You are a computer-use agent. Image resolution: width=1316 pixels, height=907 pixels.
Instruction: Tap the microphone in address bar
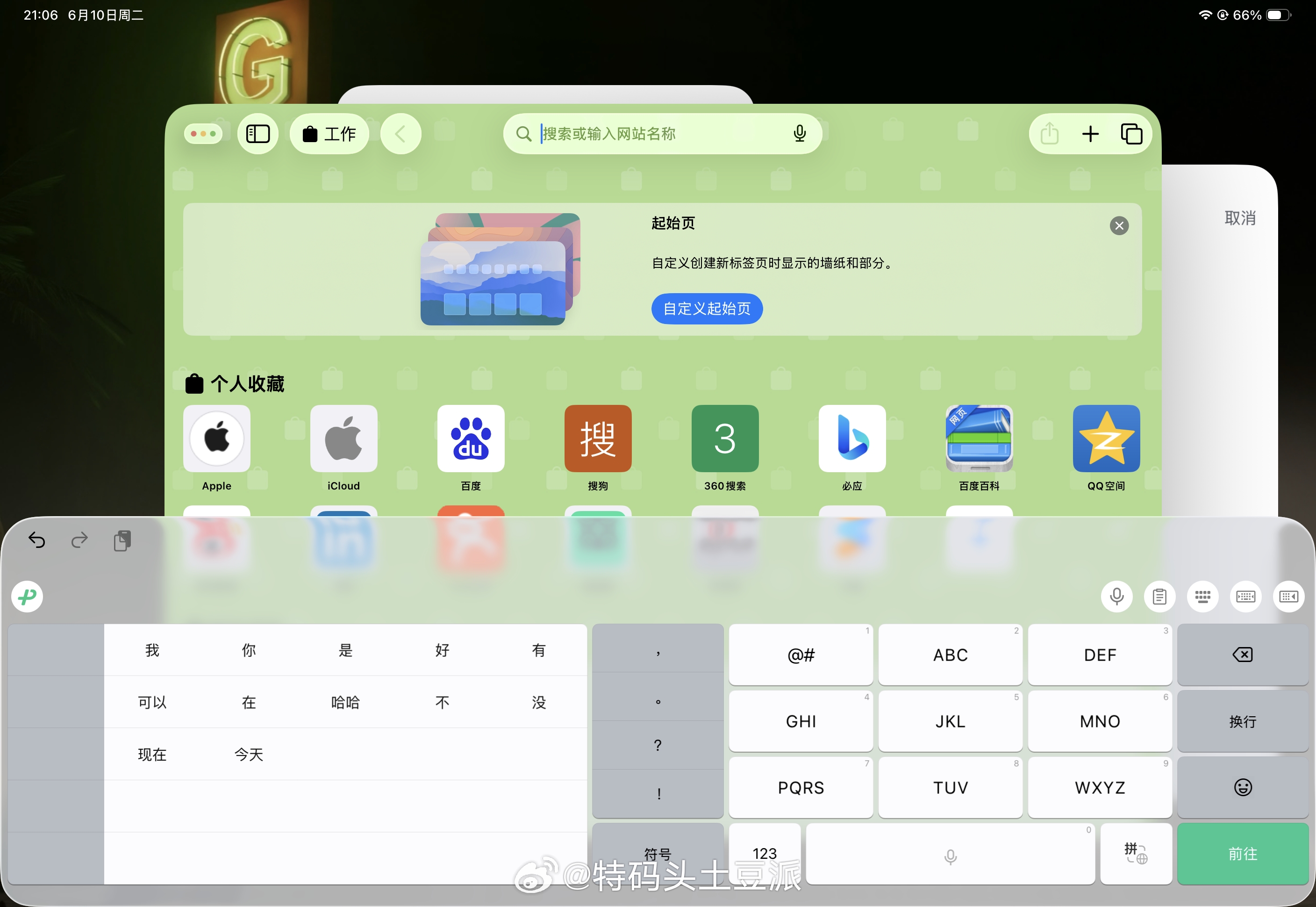(x=799, y=134)
